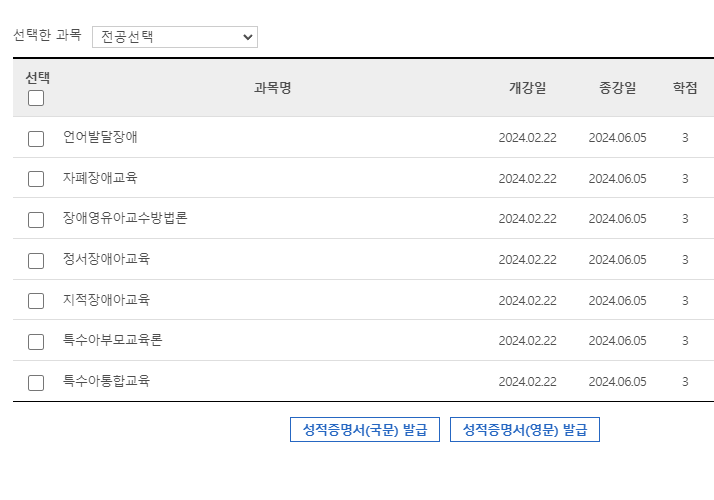Click the 성적증명서(영문) 발급 button
Viewport: 714px width, 500px height.
(x=525, y=430)
